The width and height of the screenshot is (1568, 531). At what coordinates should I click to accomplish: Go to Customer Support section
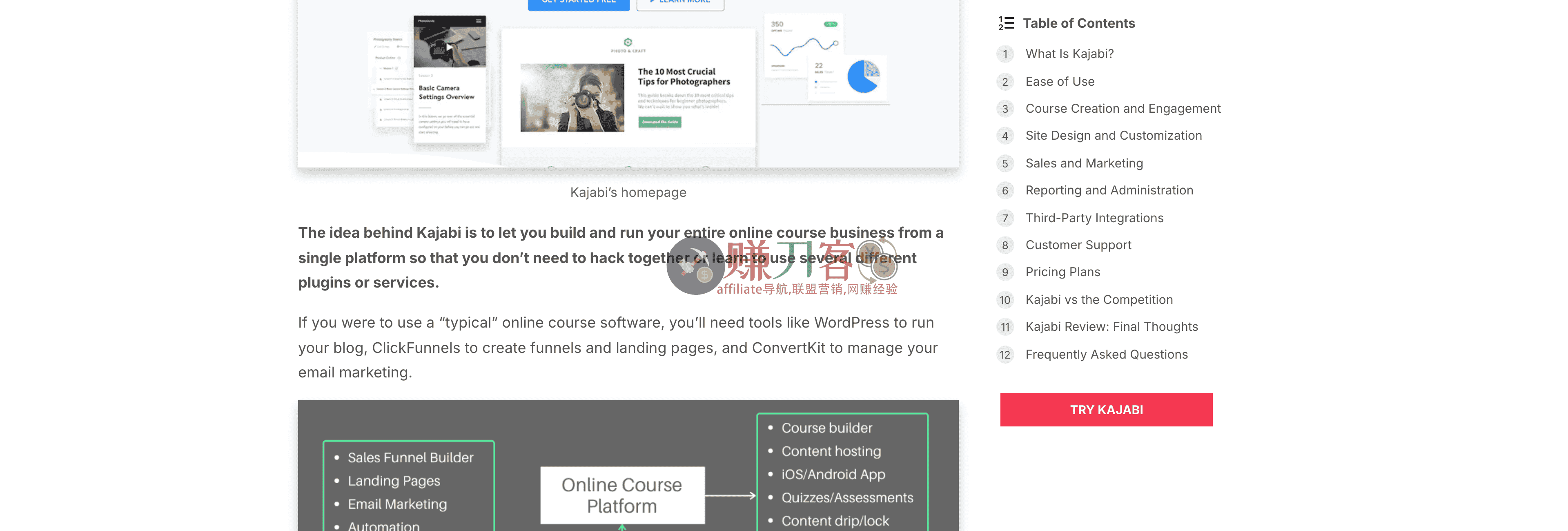(x=1078, y=245)
